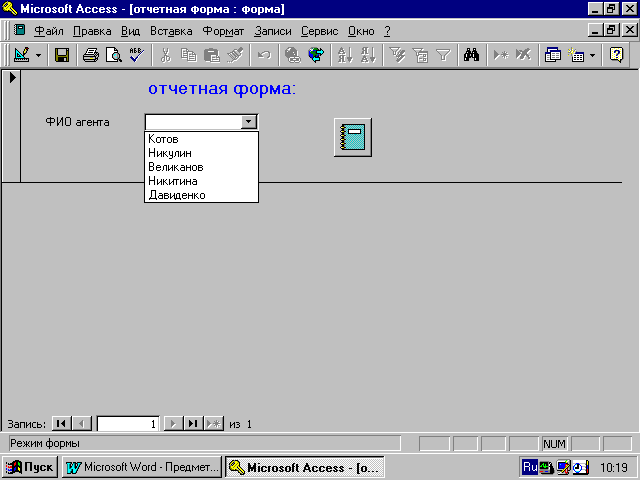Screen dimensions: 640x480
Task: Toggle the ФИО агента combo box arrow
Action: (249, 122)
